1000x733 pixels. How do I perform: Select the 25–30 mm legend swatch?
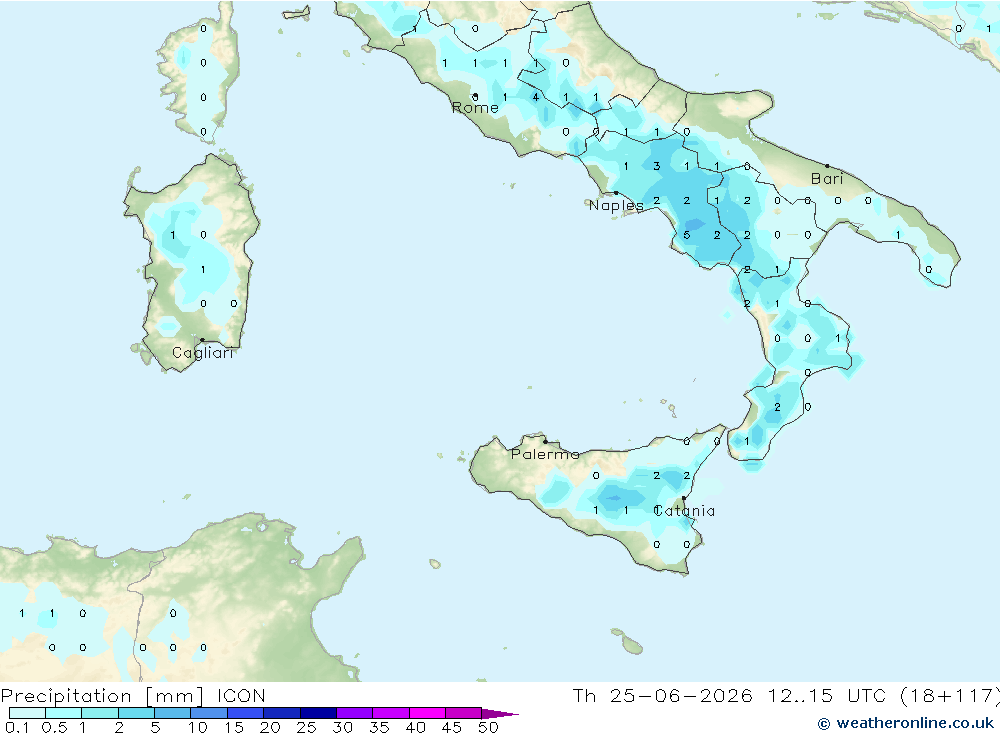[318, 713]
